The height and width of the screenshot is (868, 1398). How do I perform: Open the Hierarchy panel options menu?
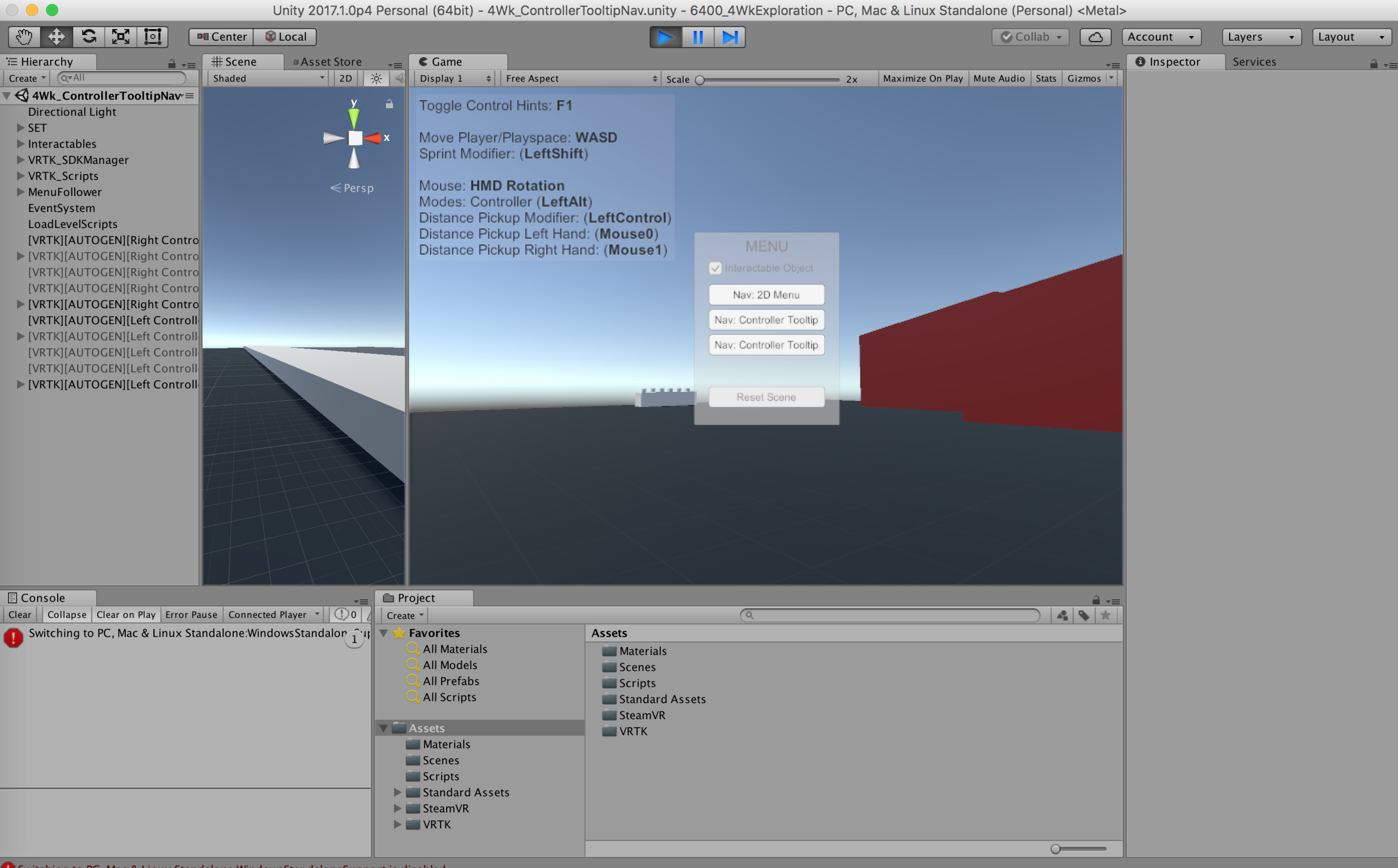(189, 65)
